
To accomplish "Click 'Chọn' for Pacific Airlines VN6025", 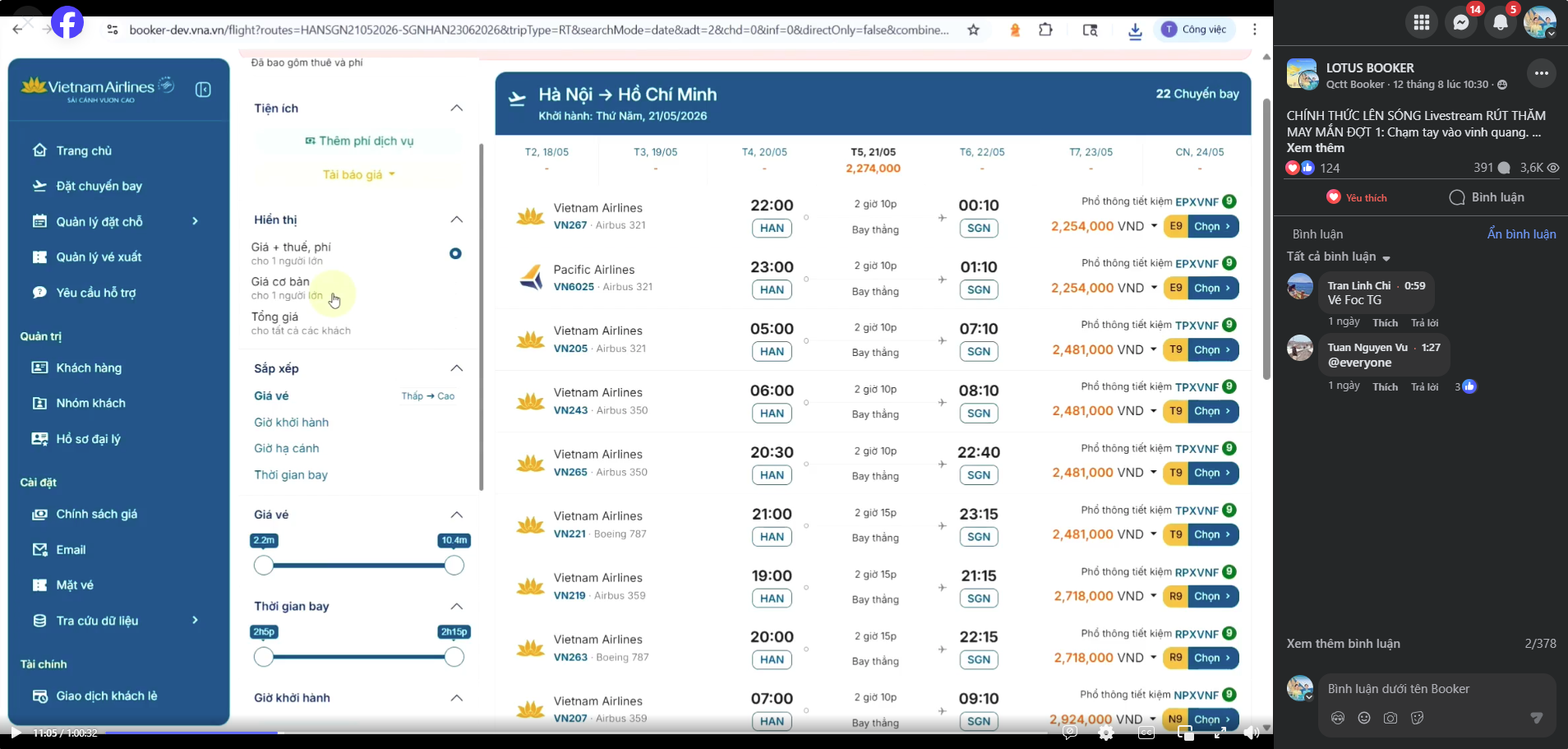I will point(1212,288).
